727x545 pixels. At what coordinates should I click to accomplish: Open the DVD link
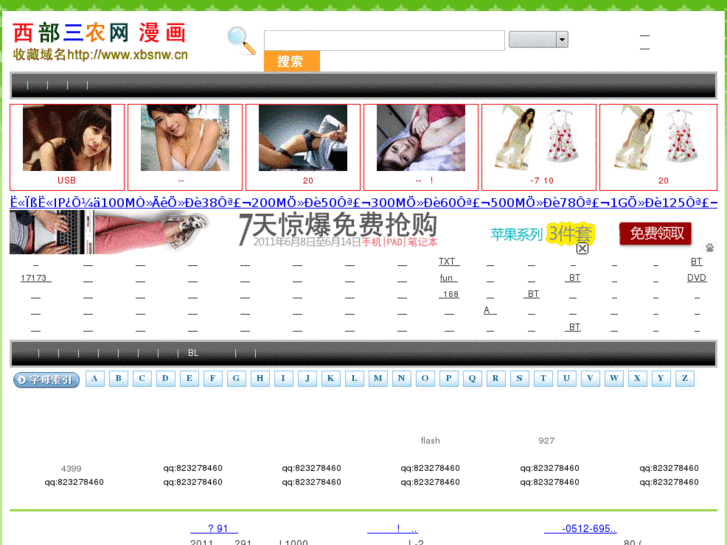coord(696,278)
